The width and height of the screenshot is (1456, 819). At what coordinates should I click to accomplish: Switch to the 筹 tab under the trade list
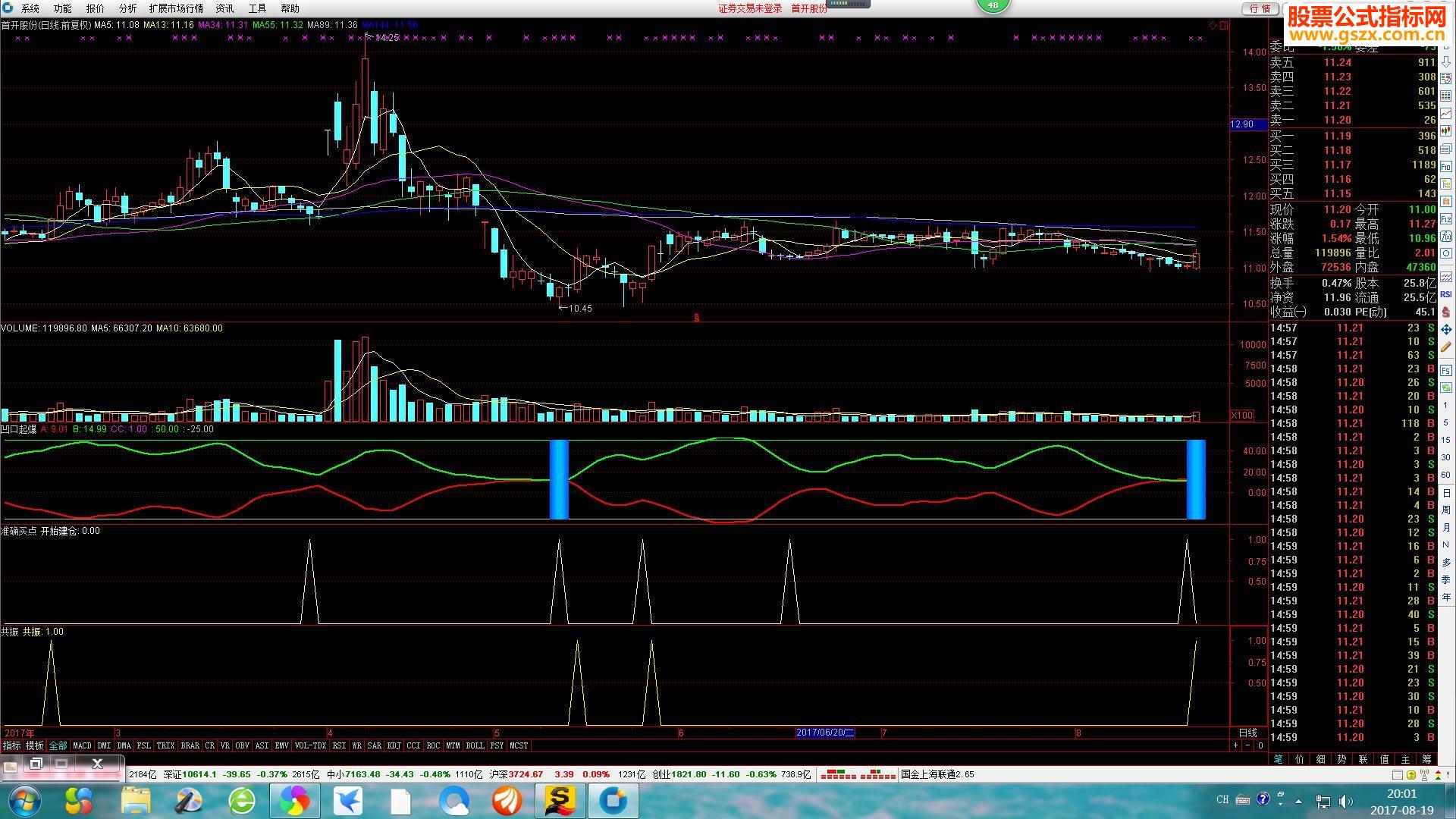[x=1426, y=758]
